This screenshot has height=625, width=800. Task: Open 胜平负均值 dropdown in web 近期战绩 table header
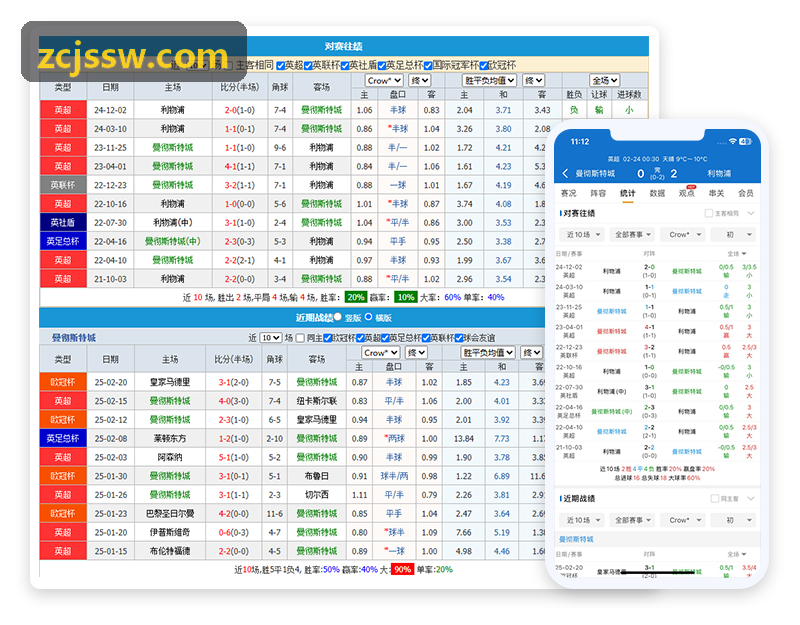(487, 353)
